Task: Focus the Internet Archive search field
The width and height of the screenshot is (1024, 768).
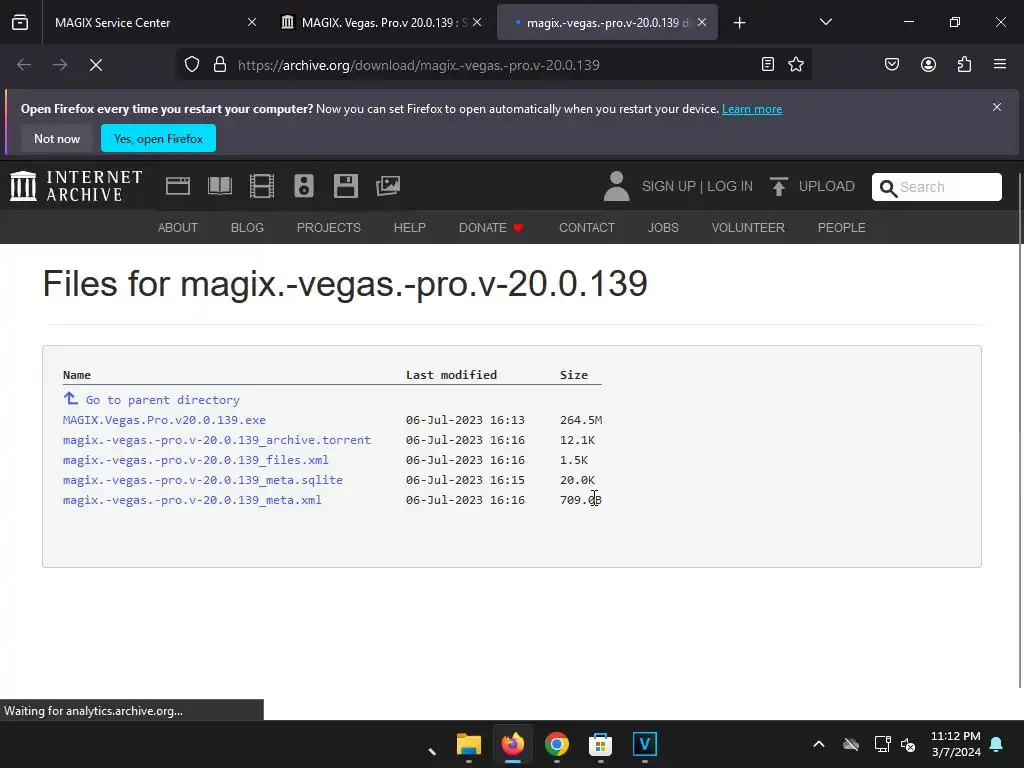Action: coord(936,187)
